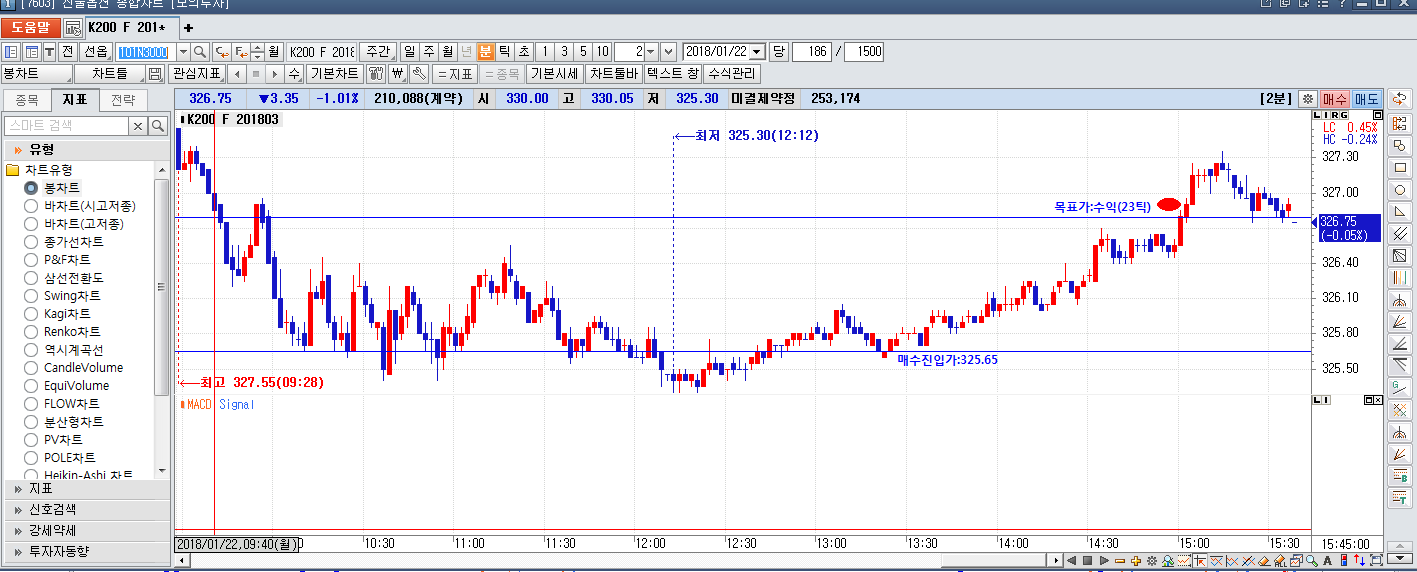Click the F futures linked arrow icon
The width and height of the screenshot is (1417, 572).
tap(242, 51)
